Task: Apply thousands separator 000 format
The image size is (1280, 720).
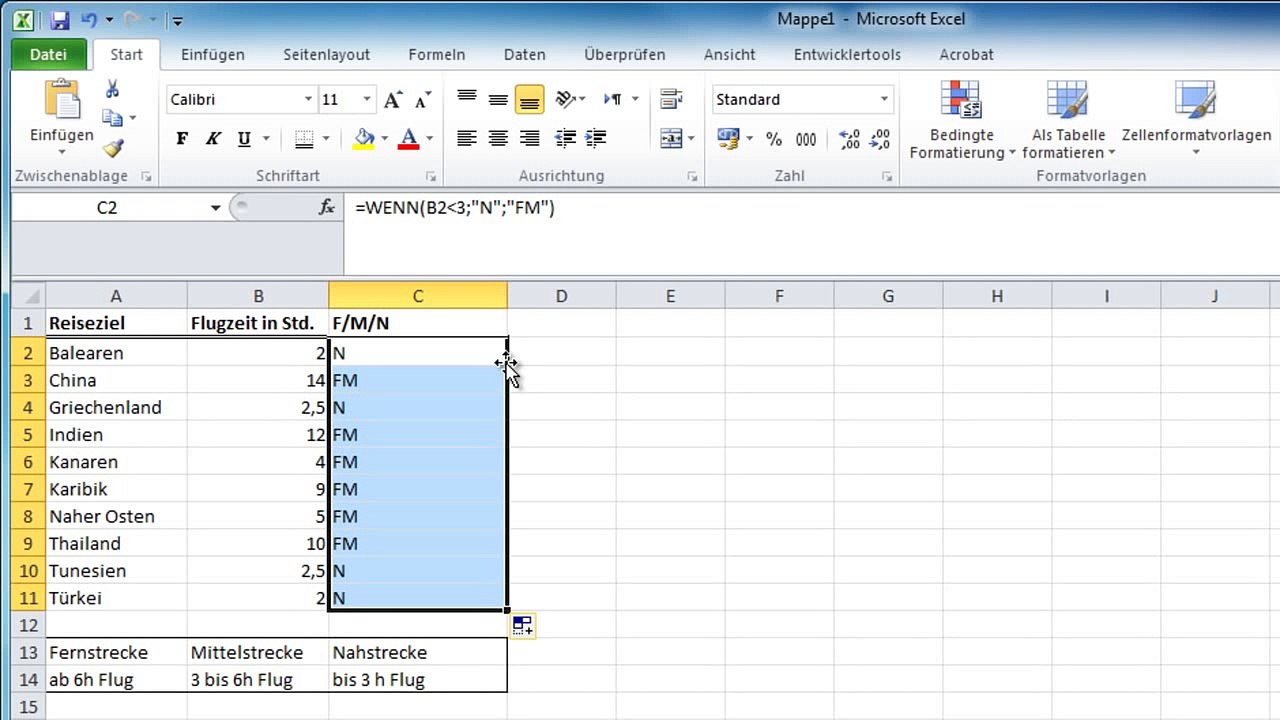Action: point(806,139)
